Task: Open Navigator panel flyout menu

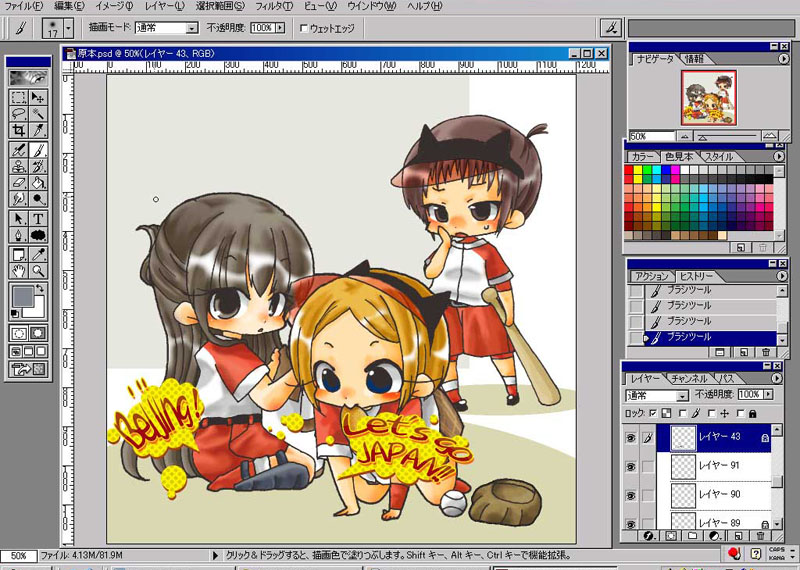Action: click(783, 59)
